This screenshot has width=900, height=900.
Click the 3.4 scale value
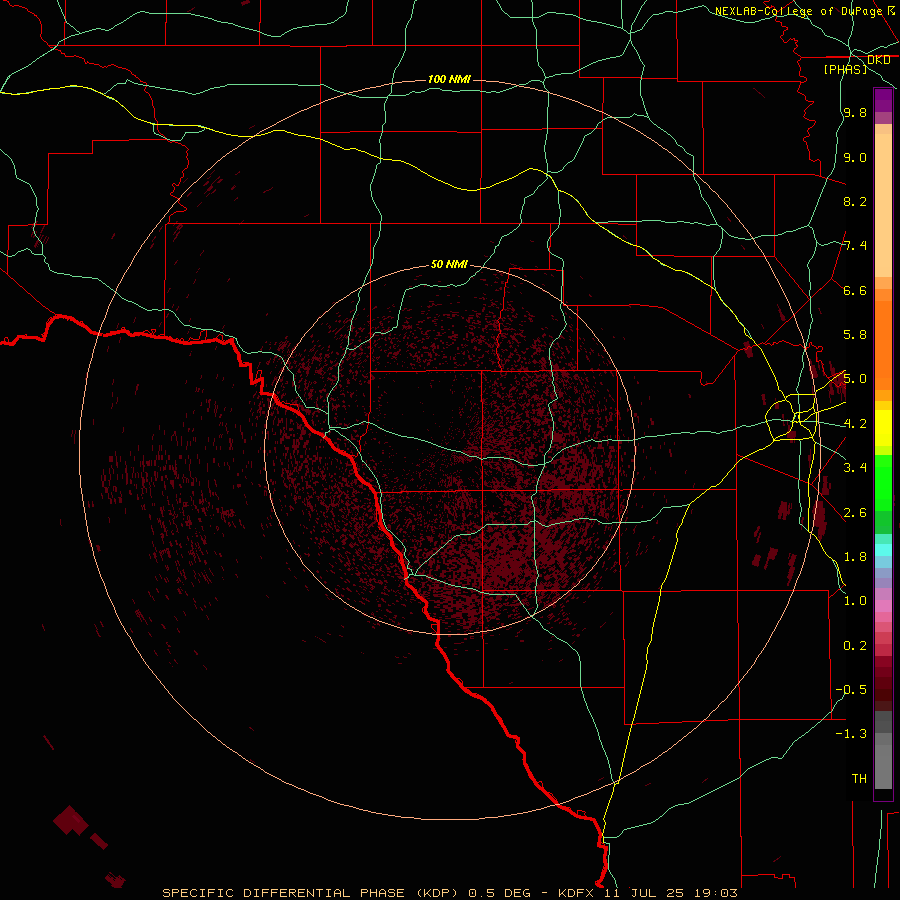click(x=855, y=468)
